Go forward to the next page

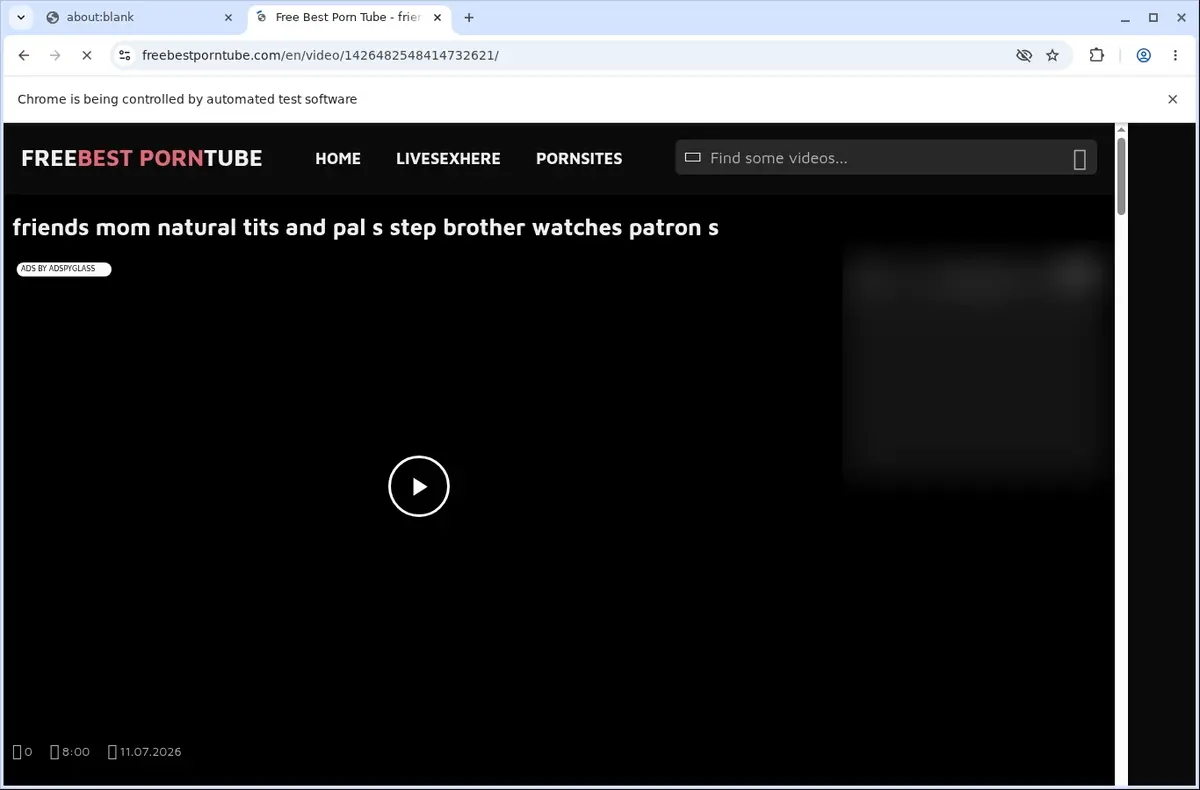(55, 56)
